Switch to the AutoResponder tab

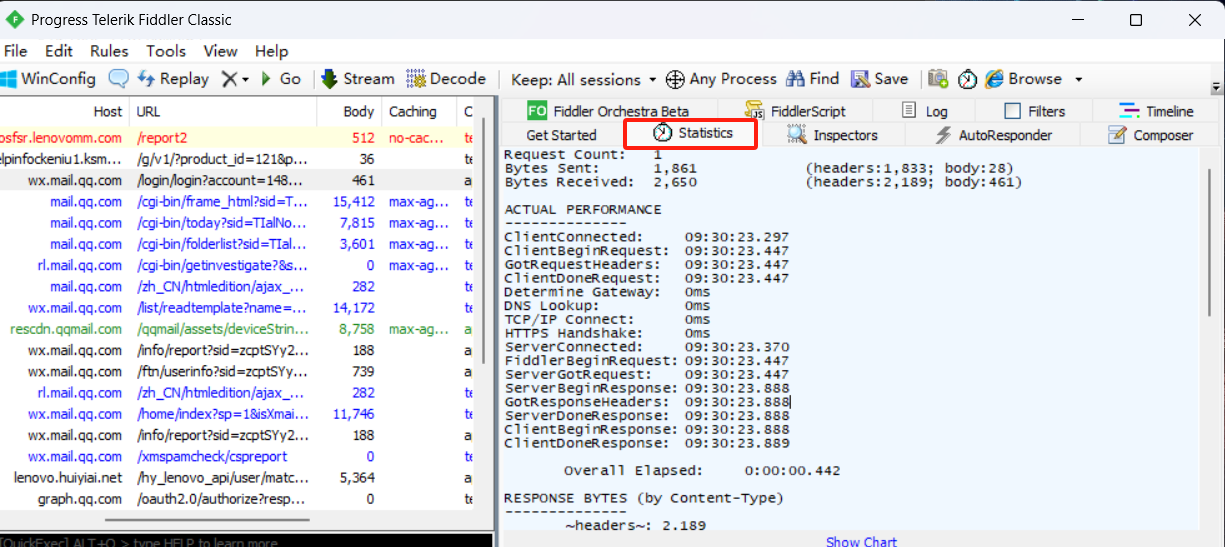993,135
